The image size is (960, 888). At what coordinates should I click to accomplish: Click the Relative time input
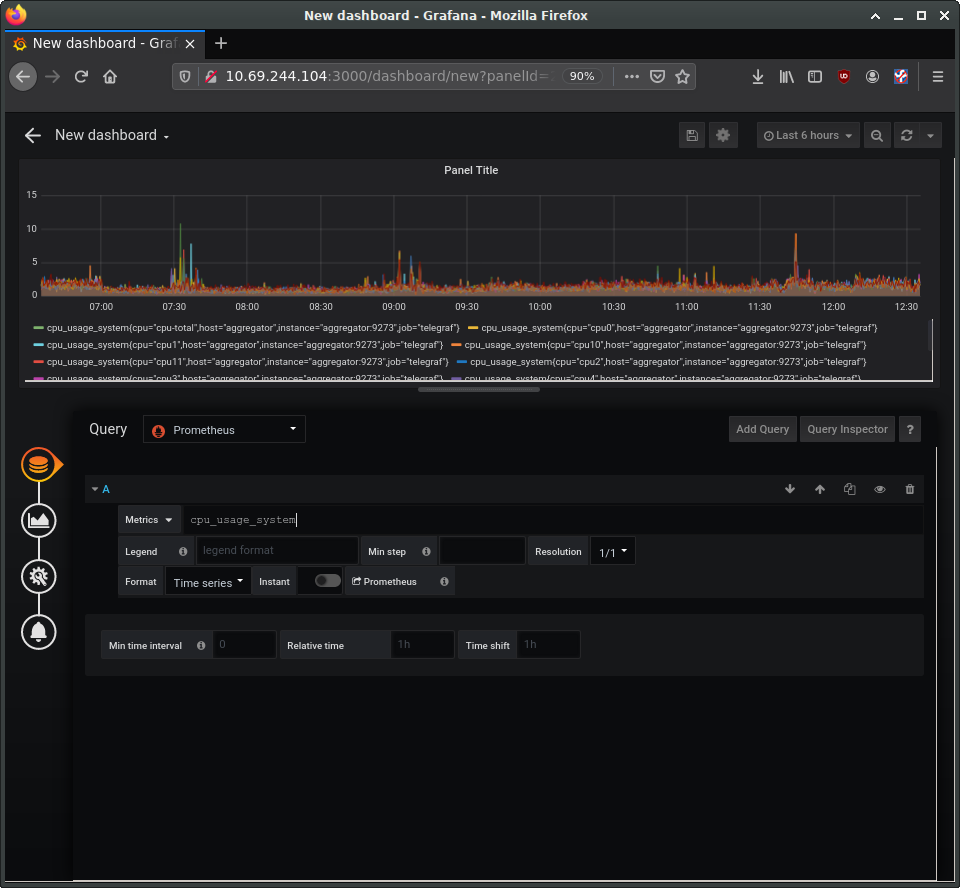click(422, 645)
